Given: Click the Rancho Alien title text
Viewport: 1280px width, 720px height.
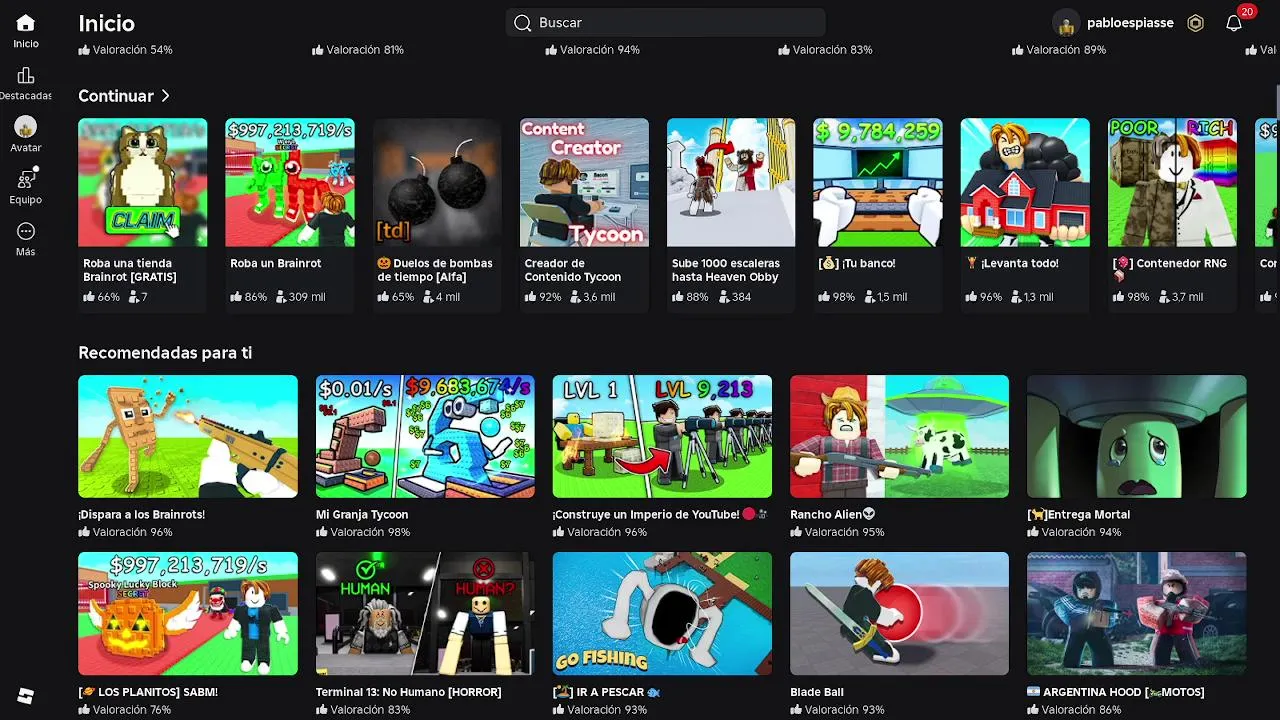Looking at the screenshot, I should 832,515.
